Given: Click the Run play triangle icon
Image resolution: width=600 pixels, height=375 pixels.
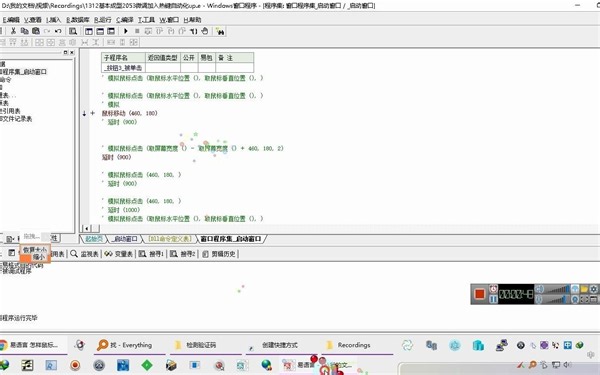Looking at the screenshot, I should click(126, 31).
